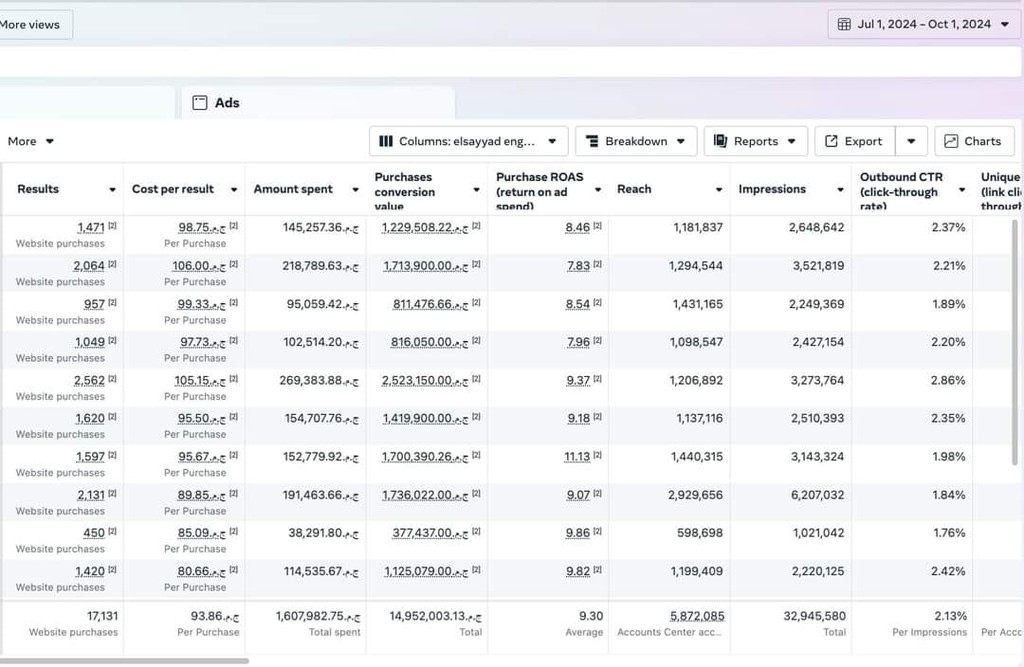Click the 5,872,085 total reach link
This screenshot has height=667, width=1024.
tap(697, 616)
